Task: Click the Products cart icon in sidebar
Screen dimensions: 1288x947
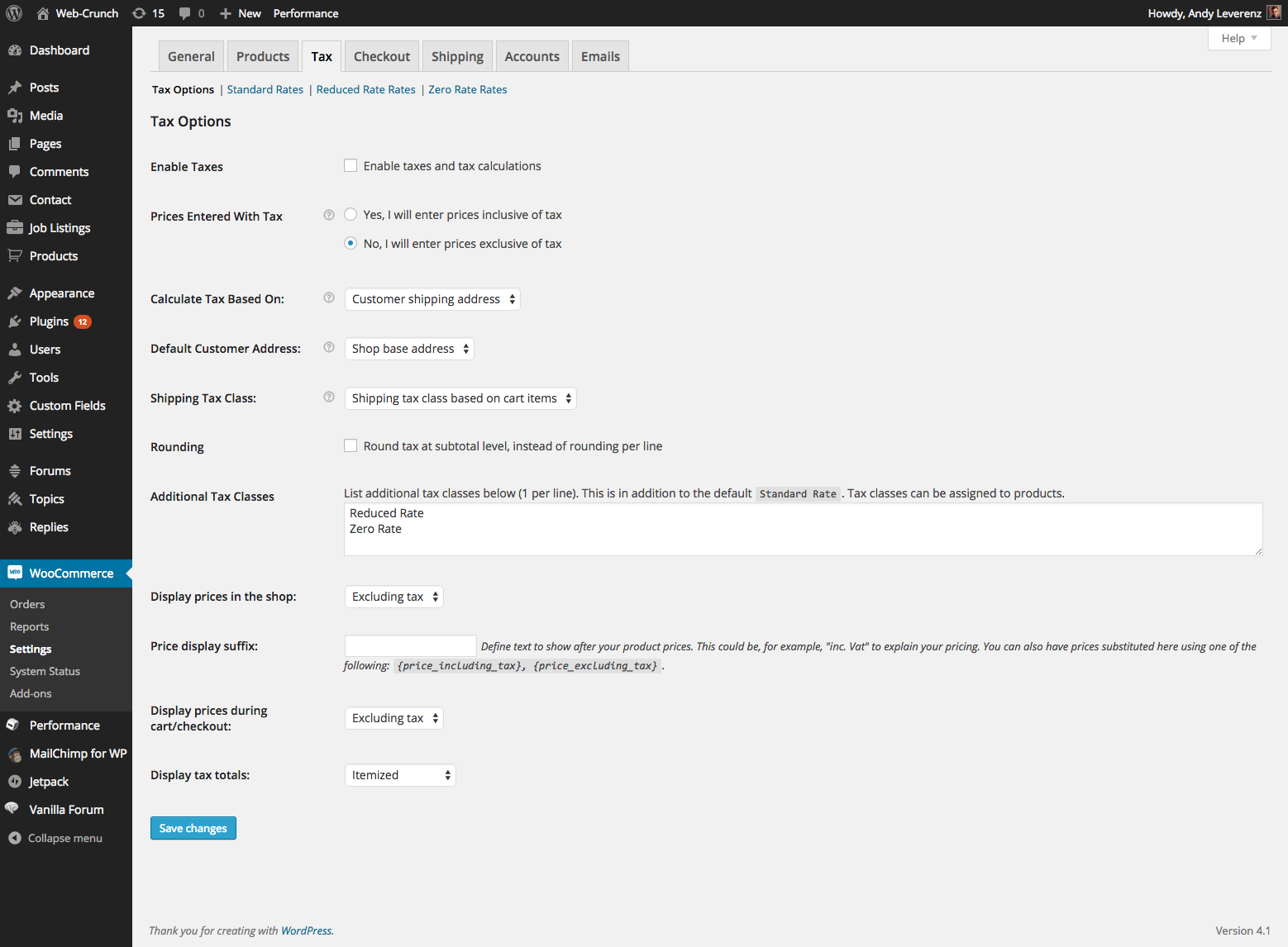Action: pos(15,256)
